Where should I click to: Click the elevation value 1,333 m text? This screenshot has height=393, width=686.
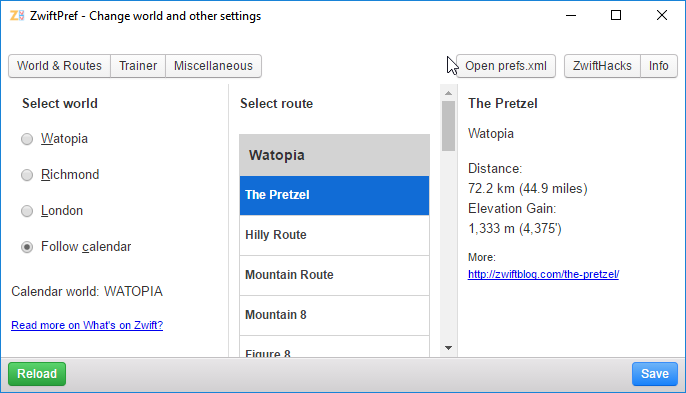tap(514, 228)
